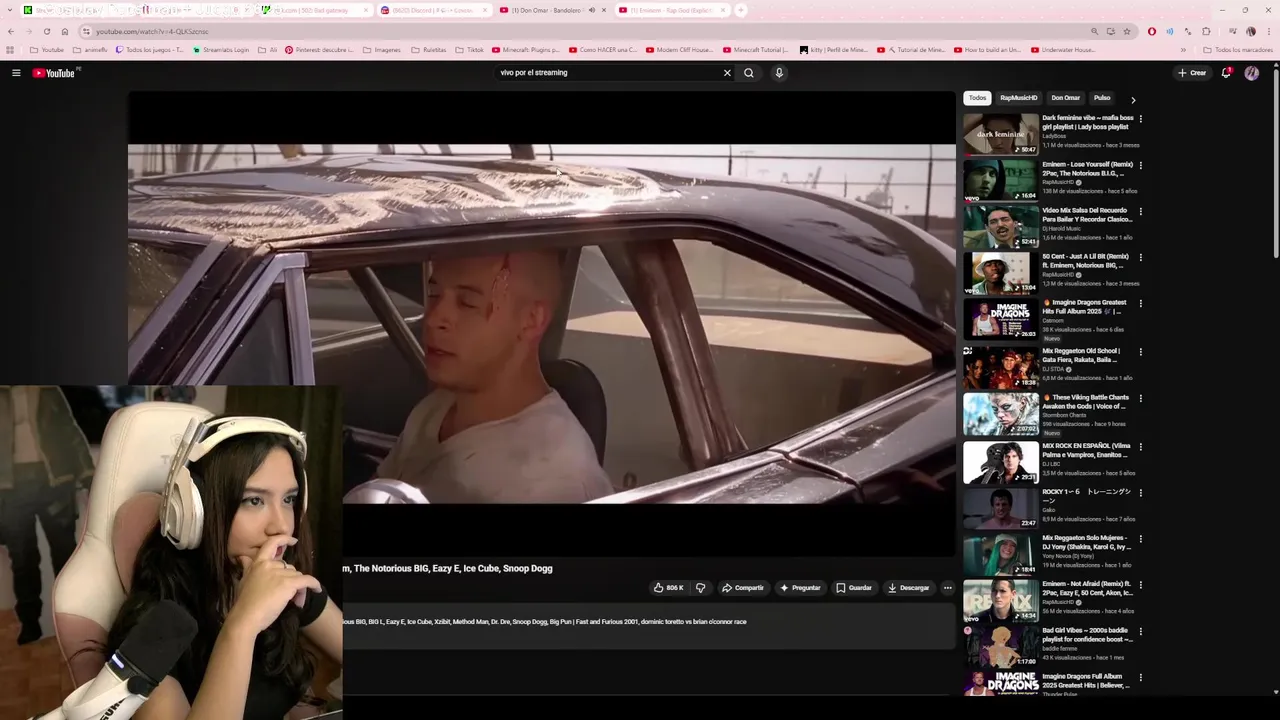Open more actions three-dot menu under video
This screenshot has height=720, width=1280.
(x=948, y=588)
